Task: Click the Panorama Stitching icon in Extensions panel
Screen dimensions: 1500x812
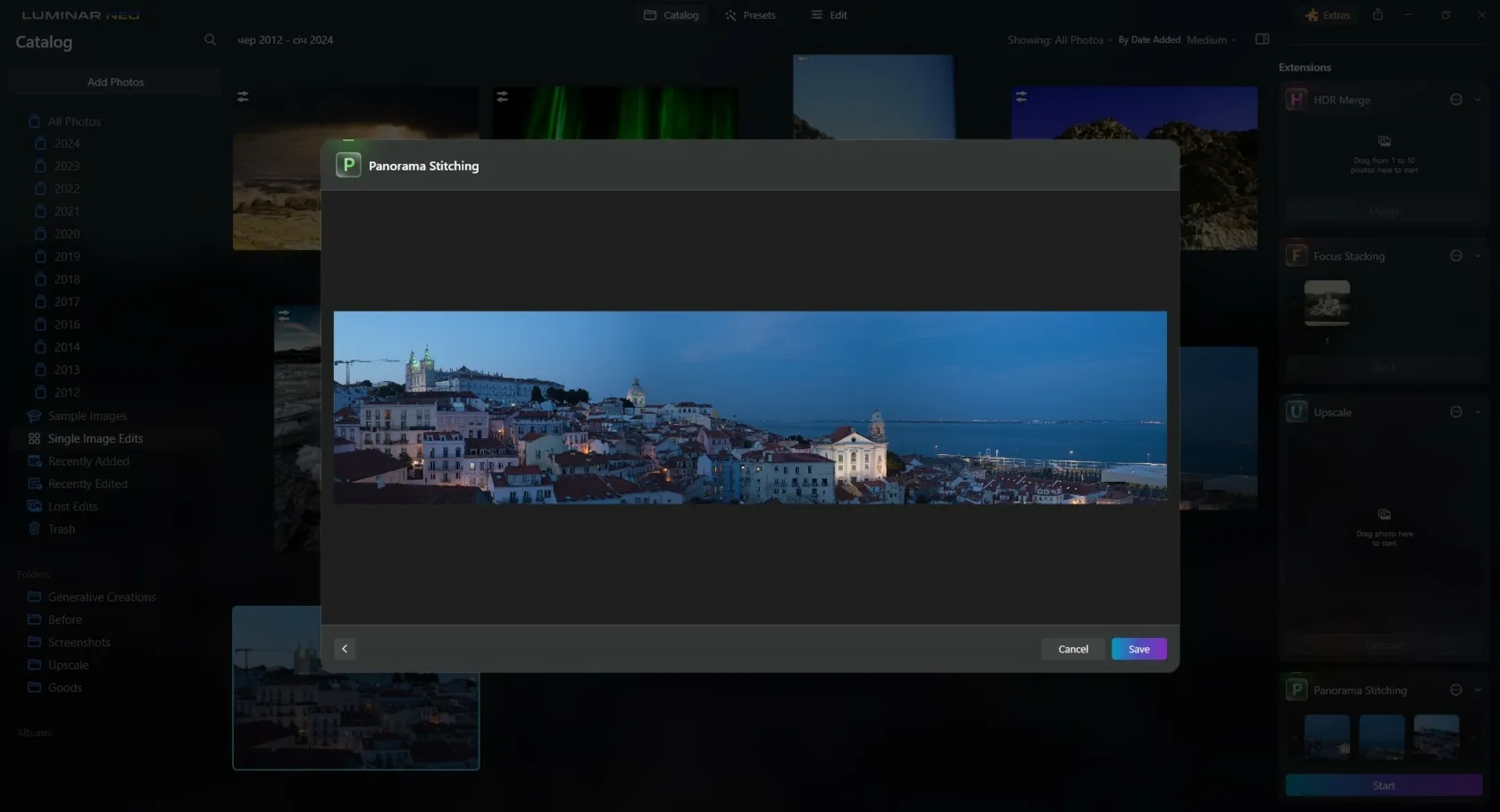Action: (x=1296, y=690)
